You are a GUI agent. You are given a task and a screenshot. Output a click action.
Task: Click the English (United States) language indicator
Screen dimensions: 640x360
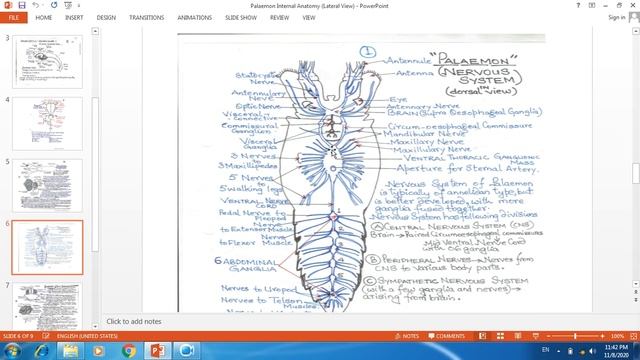click(x=87, y=336)
